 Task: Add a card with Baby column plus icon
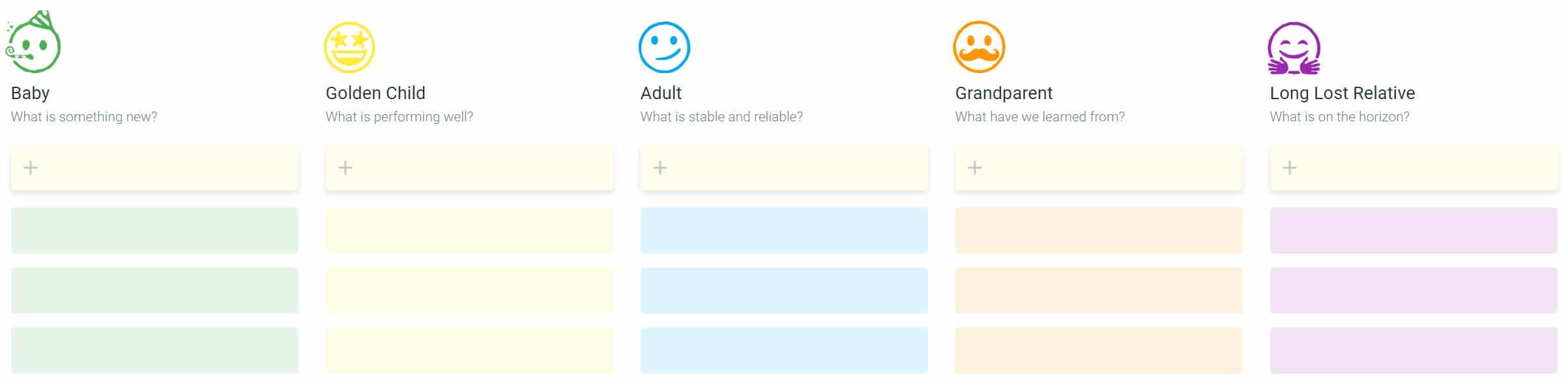[x=31, y=168]
